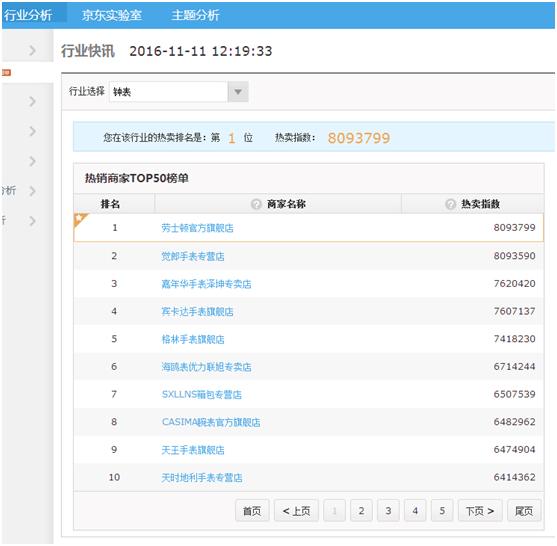Screen dimensions: 557x546
Task: Expand the sidebar item ending in 析
Action: click(32, 191)
